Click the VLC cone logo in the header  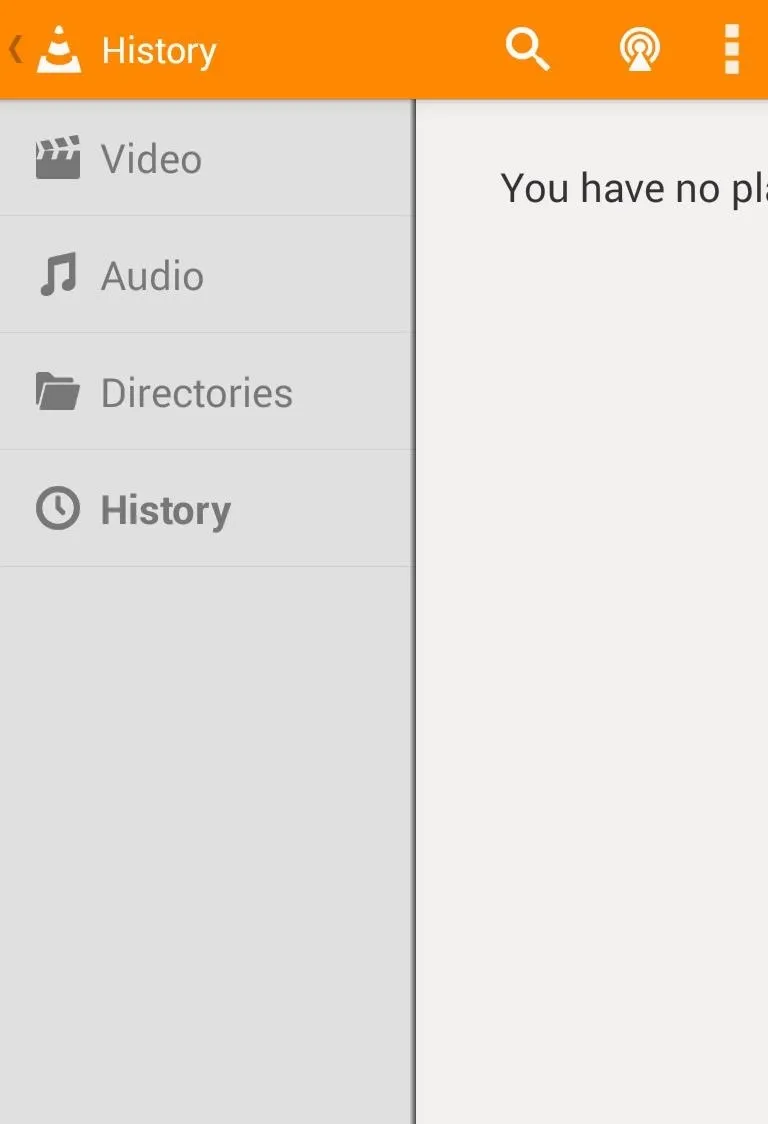click(59, 49)
